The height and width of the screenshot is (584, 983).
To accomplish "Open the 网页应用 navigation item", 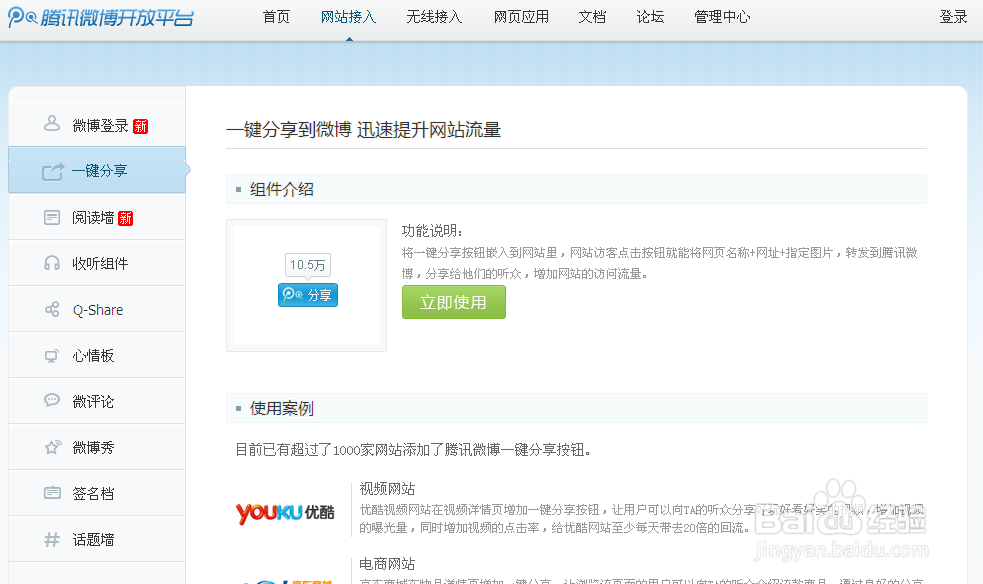I will coord(521,17).
